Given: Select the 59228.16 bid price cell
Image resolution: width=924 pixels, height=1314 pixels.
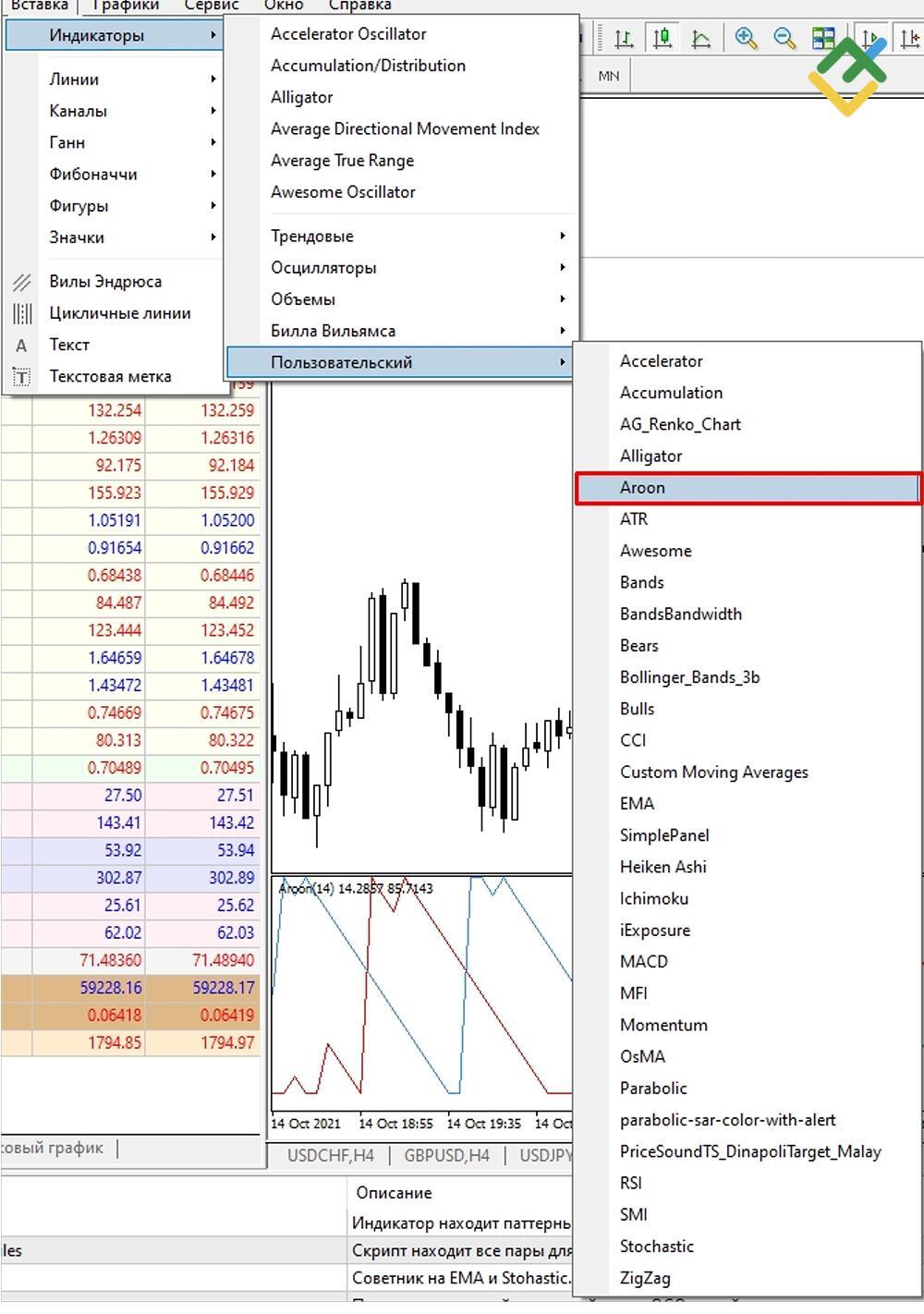Looking at the screenshot, I should [91, 988].
